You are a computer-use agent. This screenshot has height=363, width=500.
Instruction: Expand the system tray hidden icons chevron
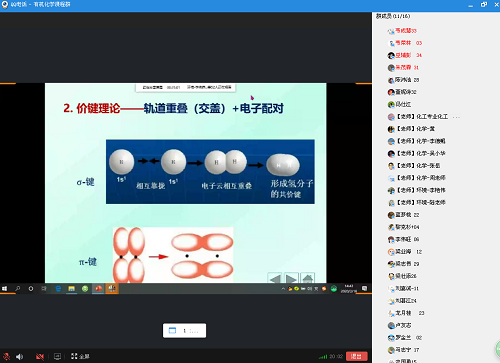pyautogui.click(x=283, y=289)
